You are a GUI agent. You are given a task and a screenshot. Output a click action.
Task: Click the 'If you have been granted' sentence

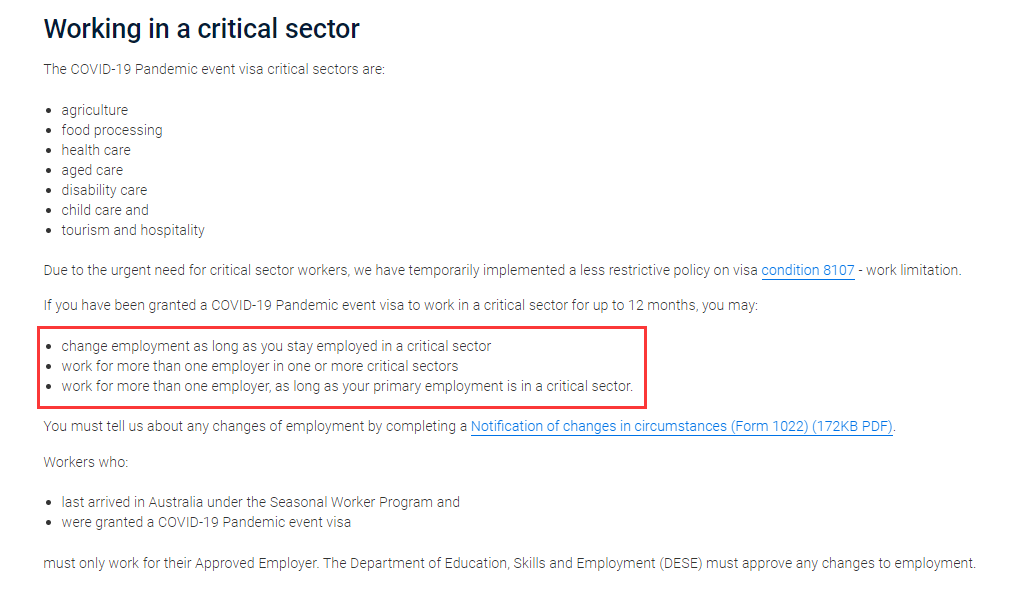tap(400, 305)
